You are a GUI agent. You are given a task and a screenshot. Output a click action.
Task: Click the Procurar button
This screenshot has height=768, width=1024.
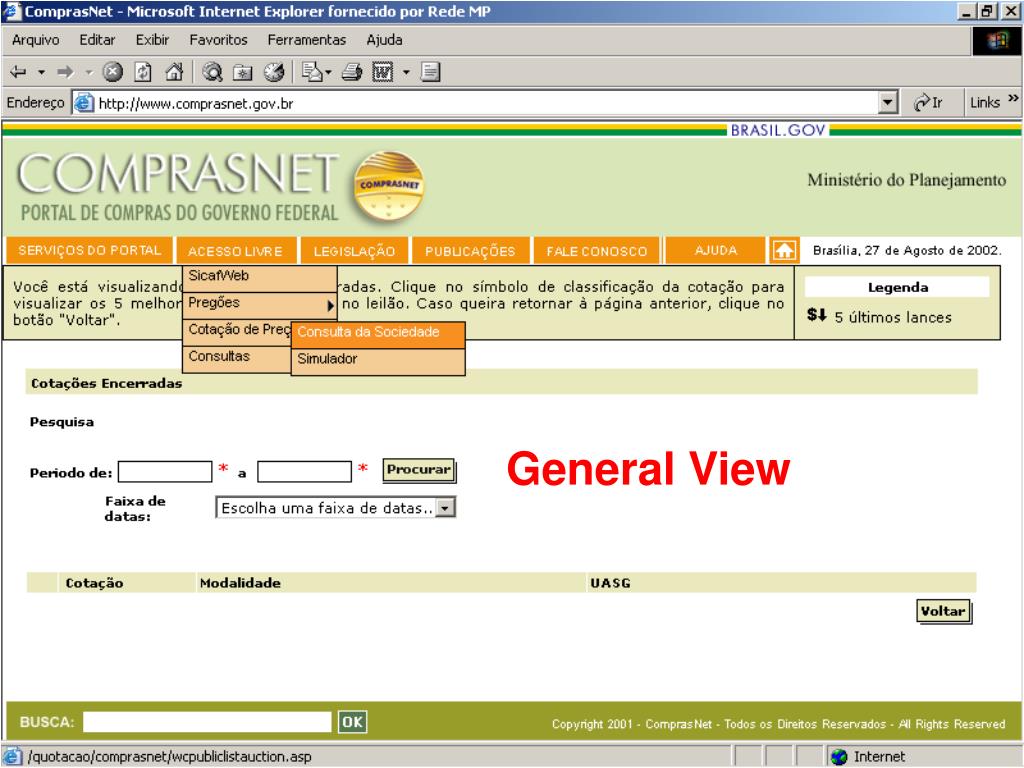(419, 470)
